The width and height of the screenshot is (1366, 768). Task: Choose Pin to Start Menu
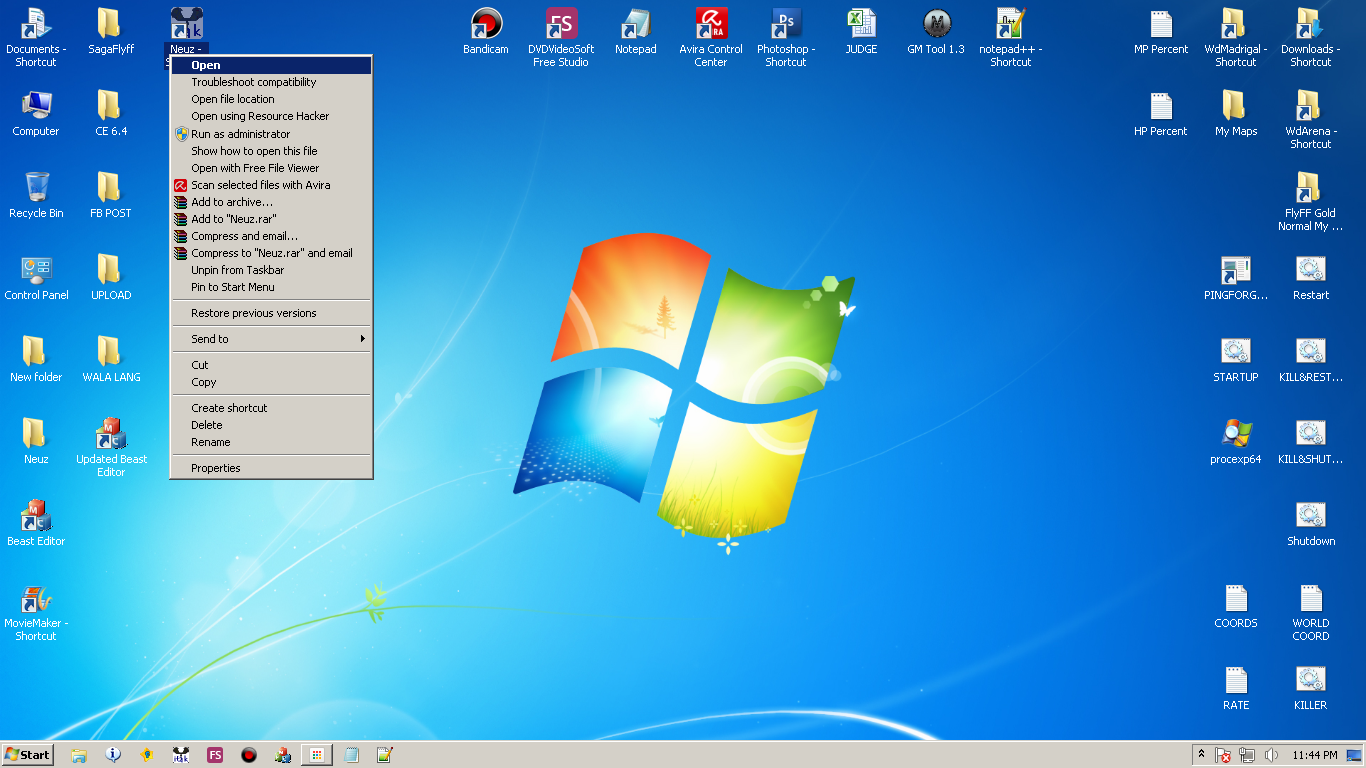click(271, 286)
